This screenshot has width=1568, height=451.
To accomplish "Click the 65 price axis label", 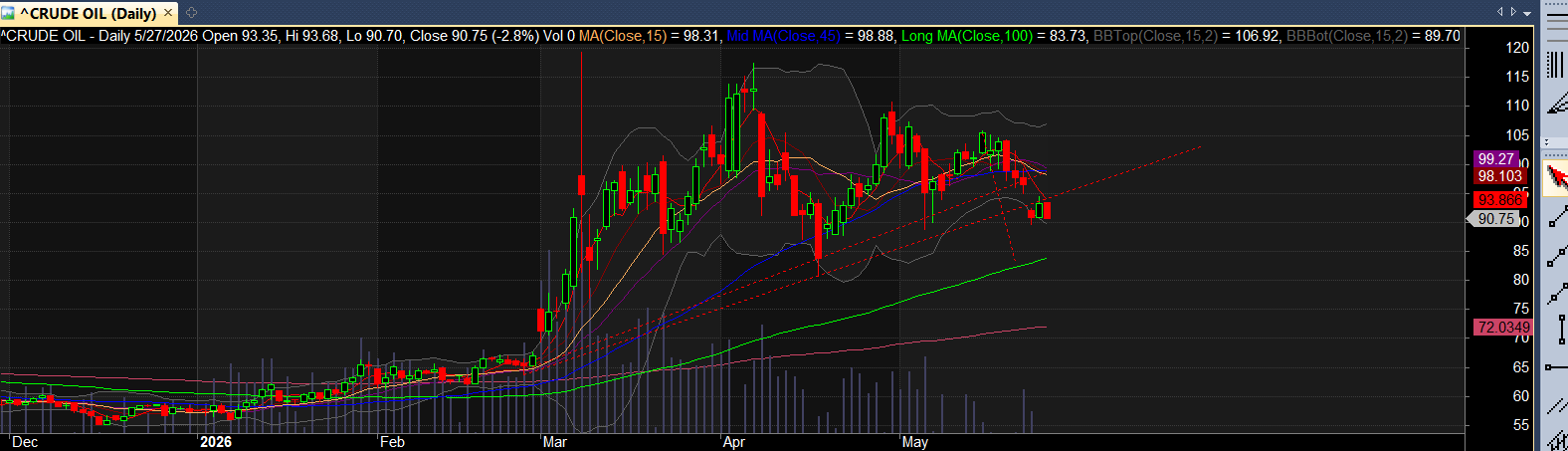I will tap(1521, 367).
